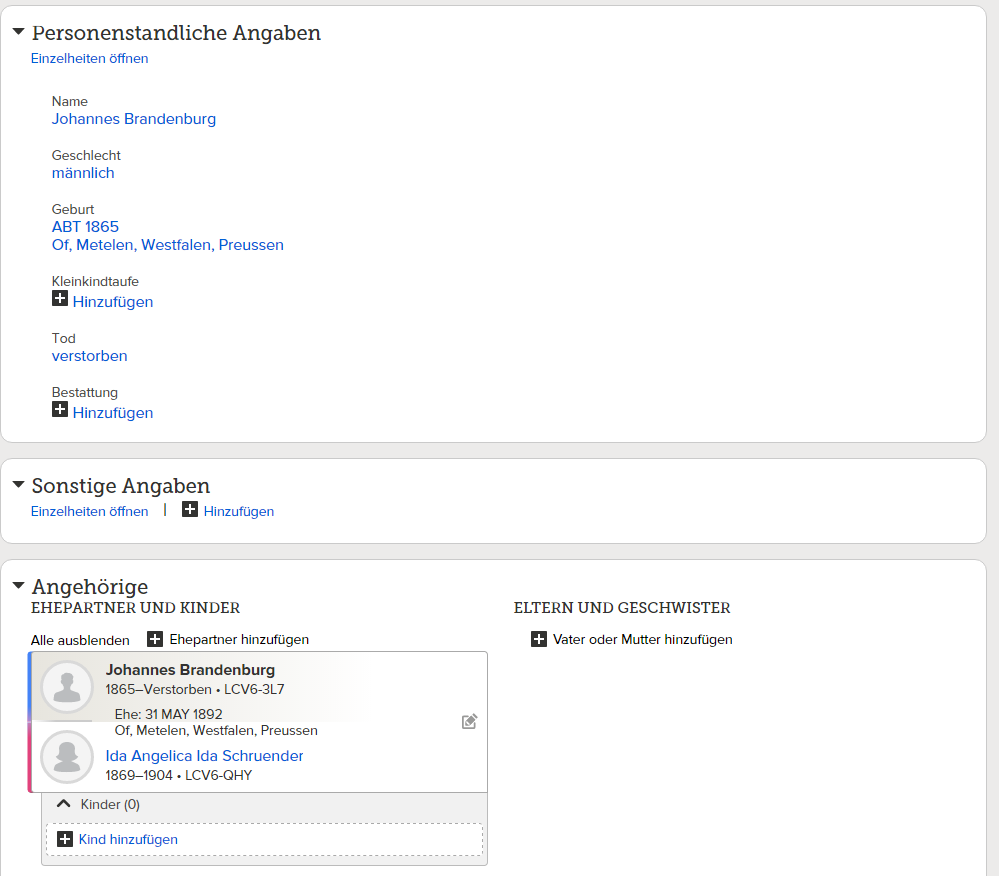Screen dimensions: 999x876
Task: Open Einzelheiten öffnen under Personenstandliche Angaben
Action: [x=89, y=59]
